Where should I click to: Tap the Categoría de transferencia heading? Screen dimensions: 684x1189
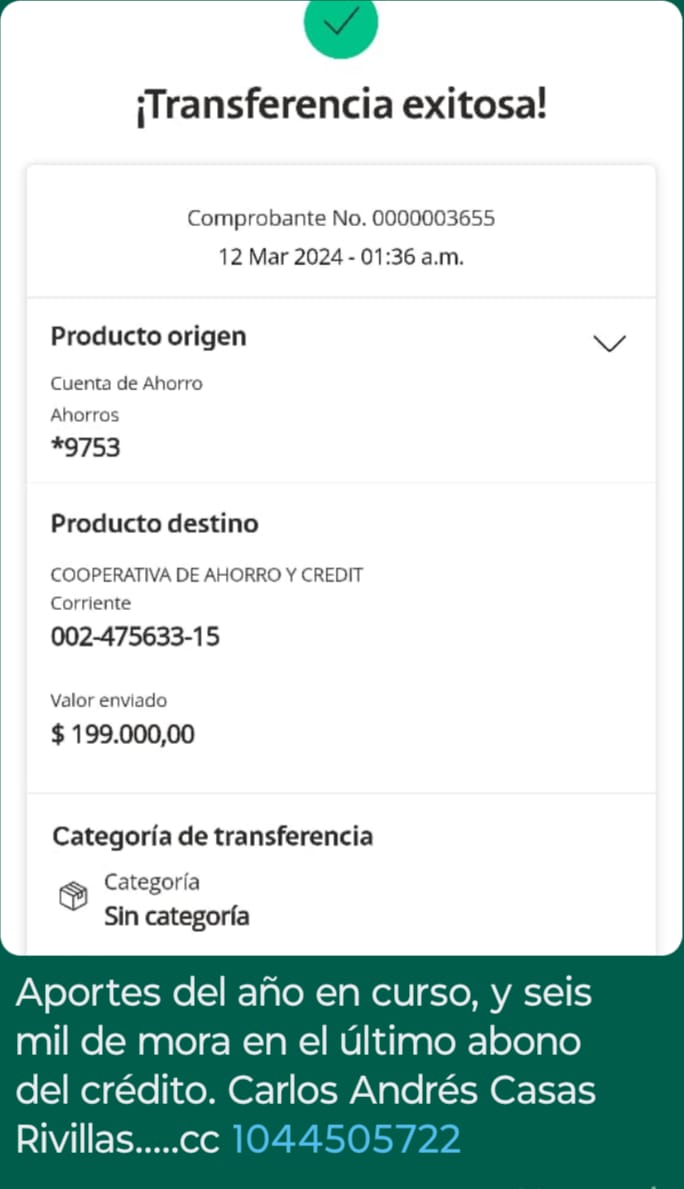pos(212,836)
